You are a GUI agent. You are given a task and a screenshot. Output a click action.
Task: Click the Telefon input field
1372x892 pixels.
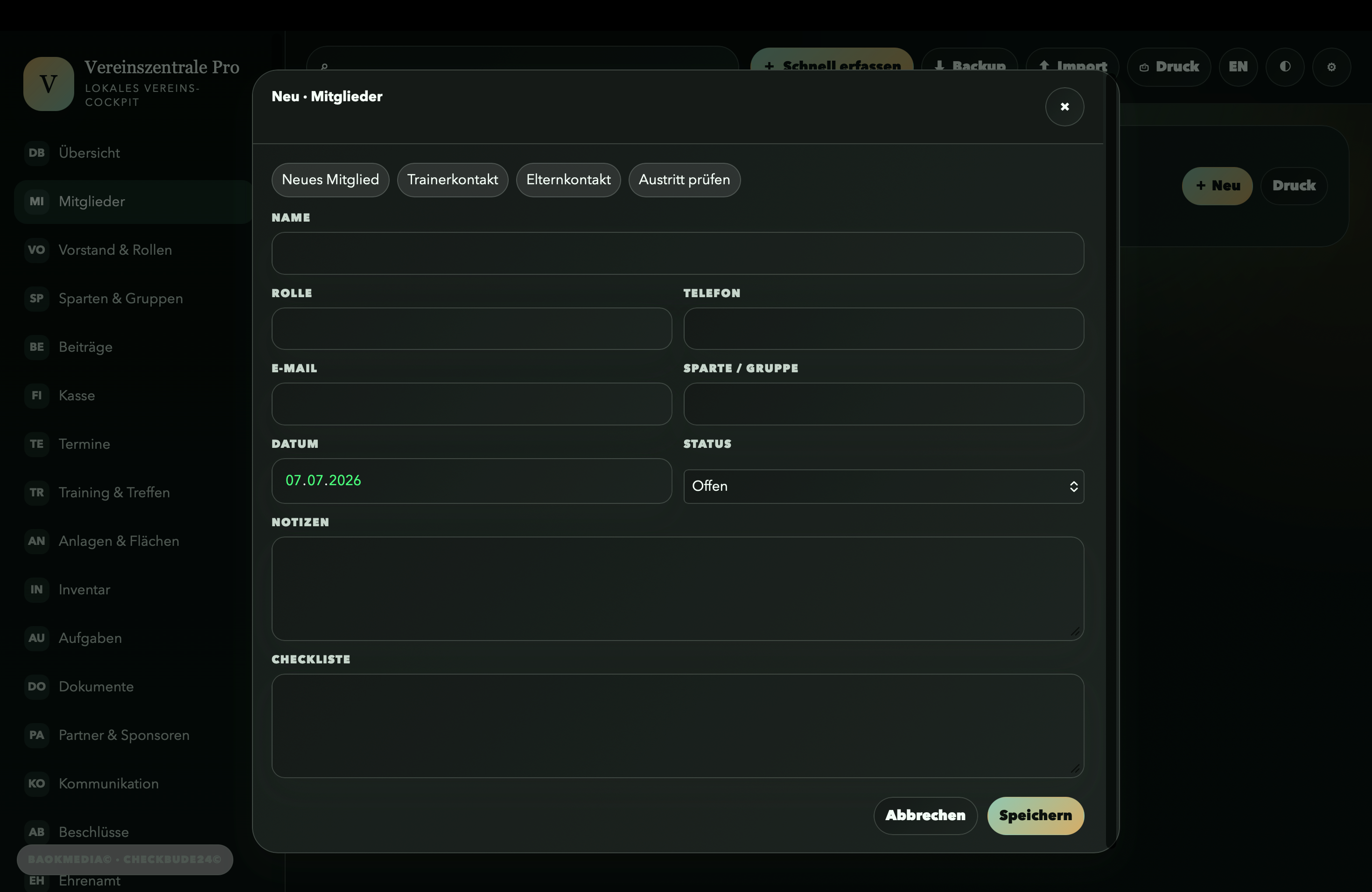click(x=883, y=328)
